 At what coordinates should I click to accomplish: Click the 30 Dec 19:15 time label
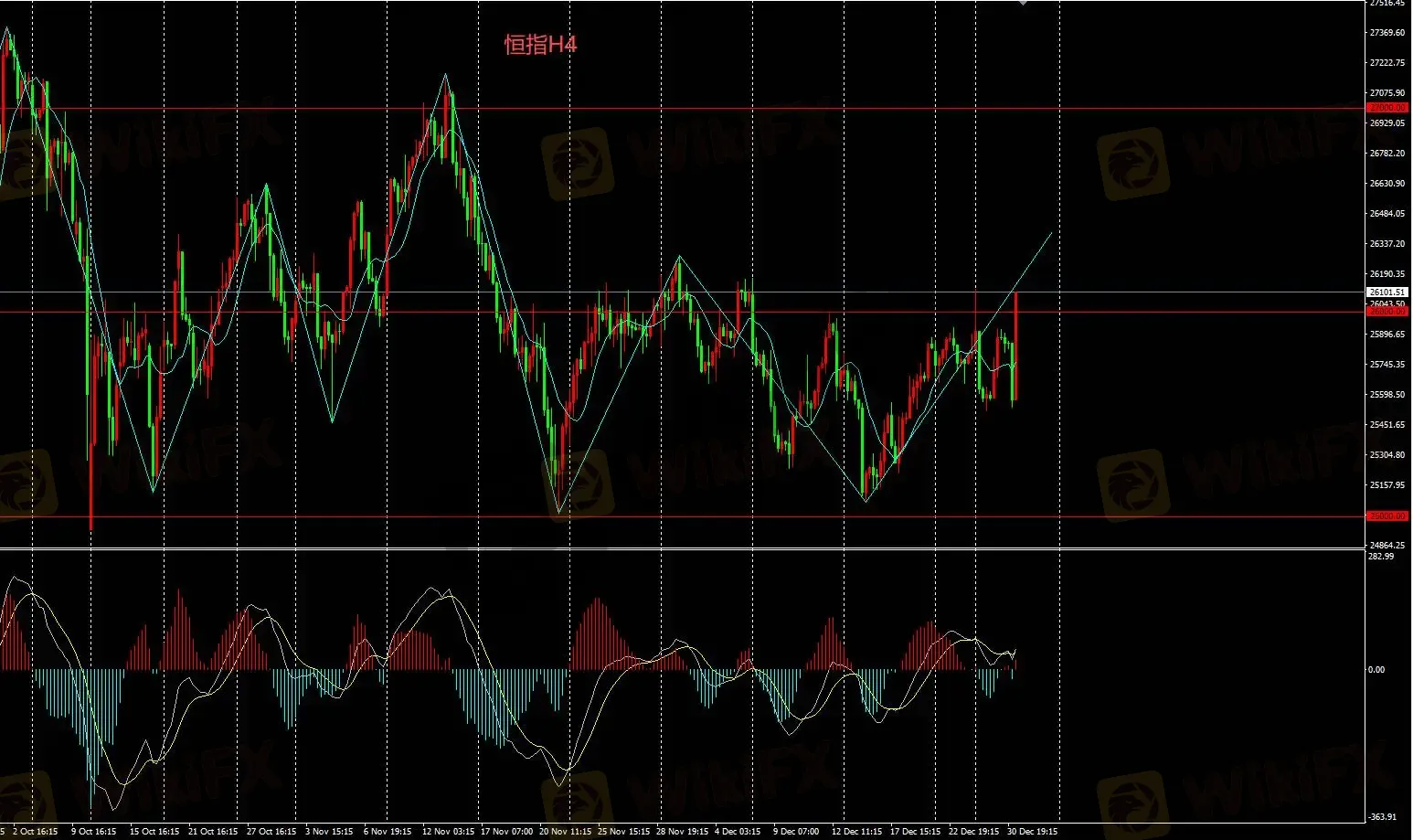[x=1033, y=832]
